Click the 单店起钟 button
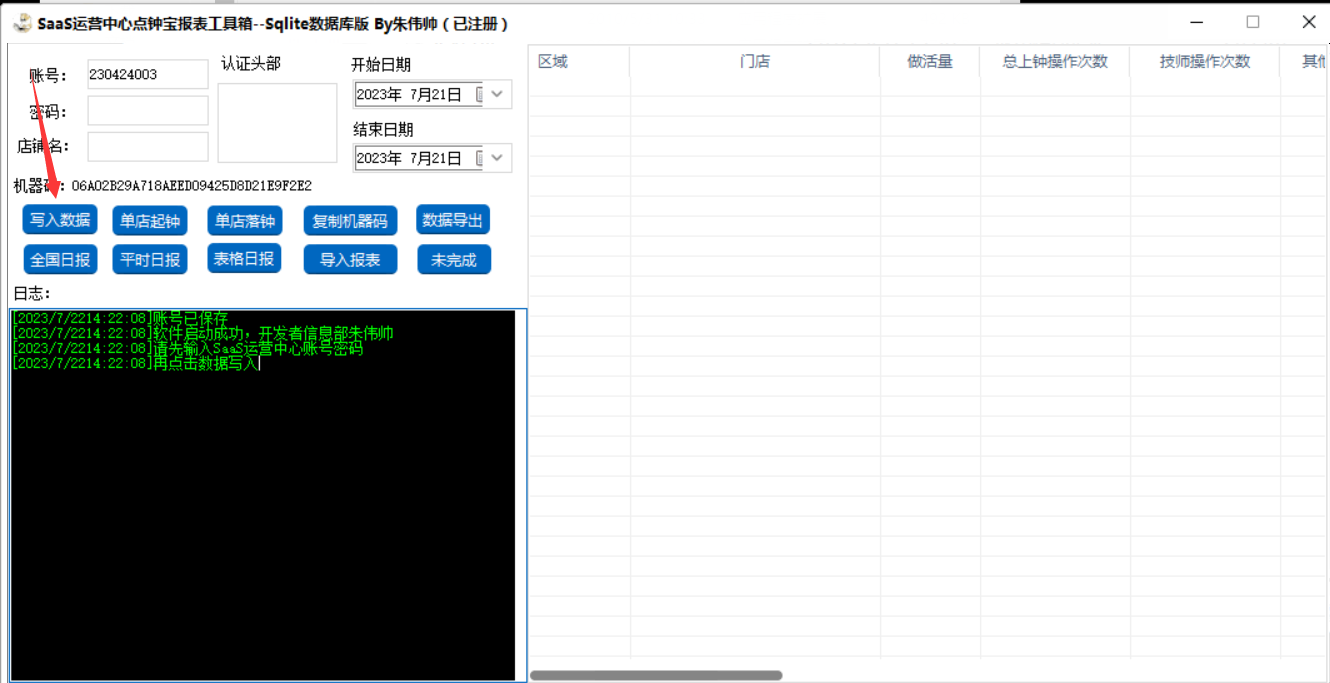Viewport: 1330px width, 683px height. pyautogui.click(x=150, y=221)
